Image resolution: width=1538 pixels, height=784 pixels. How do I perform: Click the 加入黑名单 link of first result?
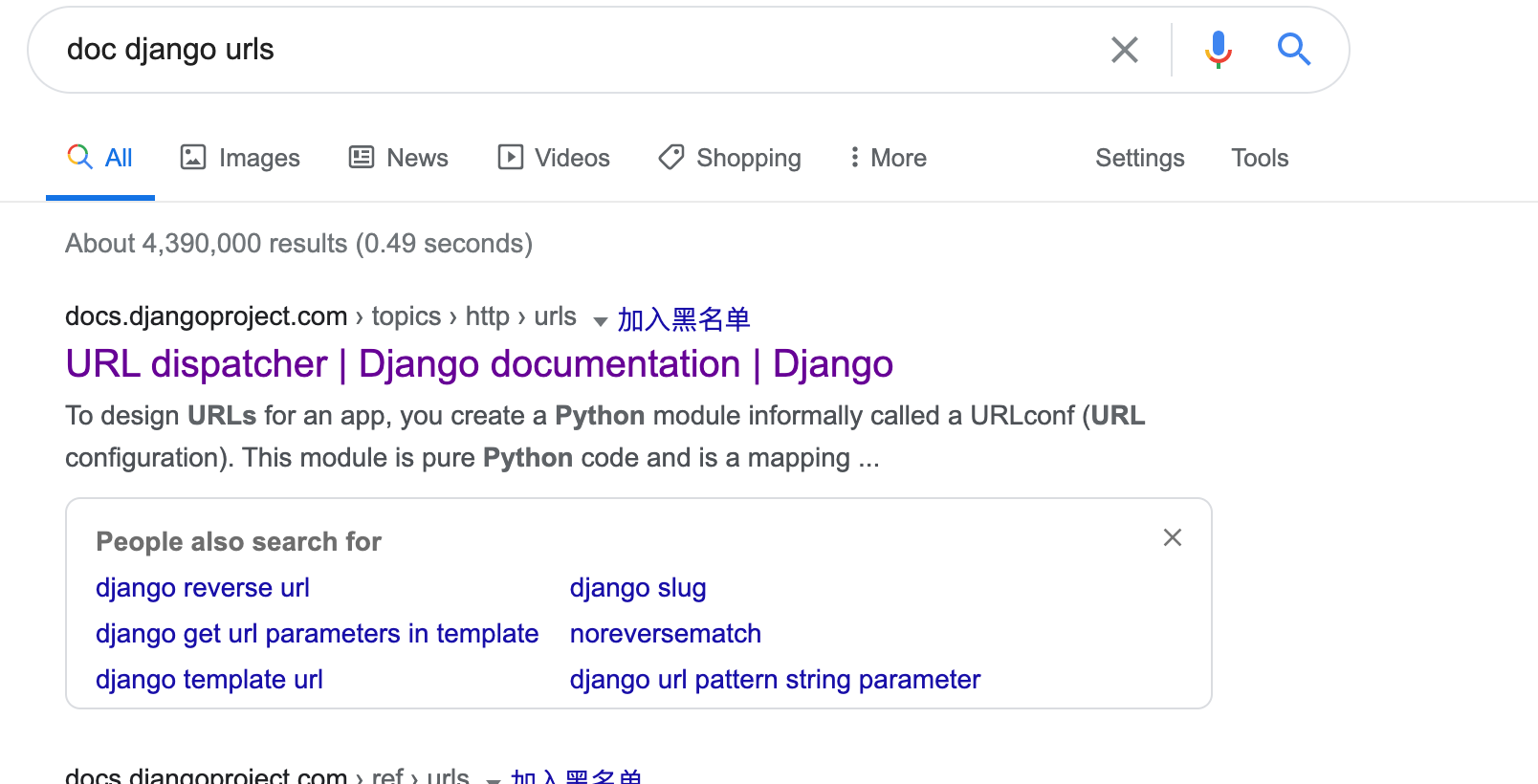[684, 319]
